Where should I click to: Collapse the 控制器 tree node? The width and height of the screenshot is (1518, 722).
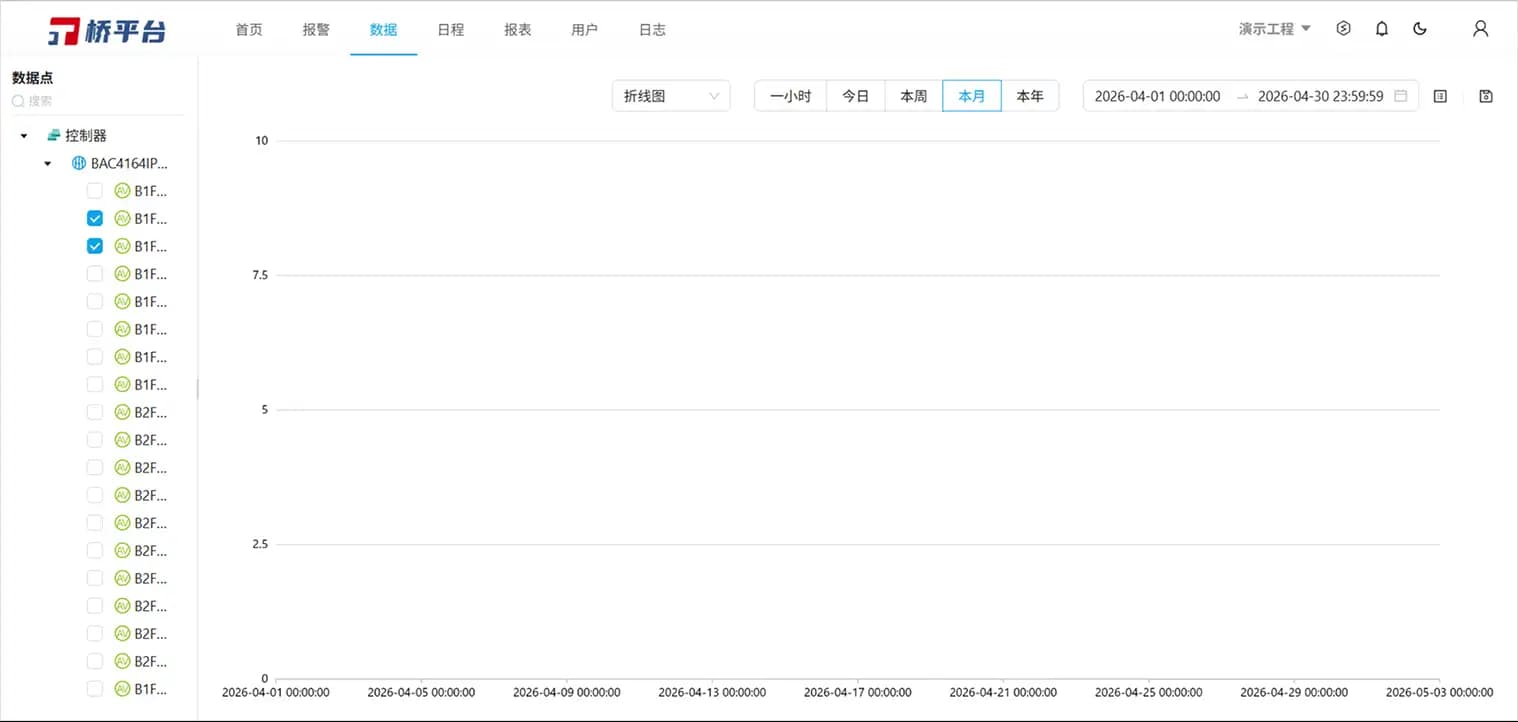[24, 135]
